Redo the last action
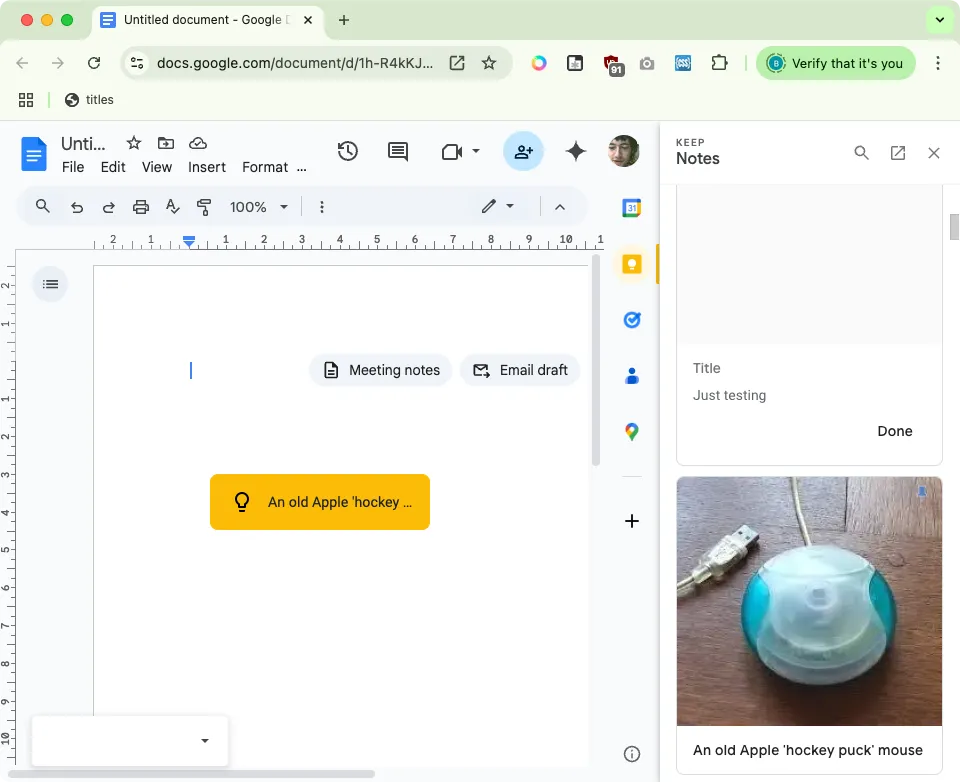Image resolution: width=960 pixels, height=782 pixels. pyautogui.click(x=108, y=207)
